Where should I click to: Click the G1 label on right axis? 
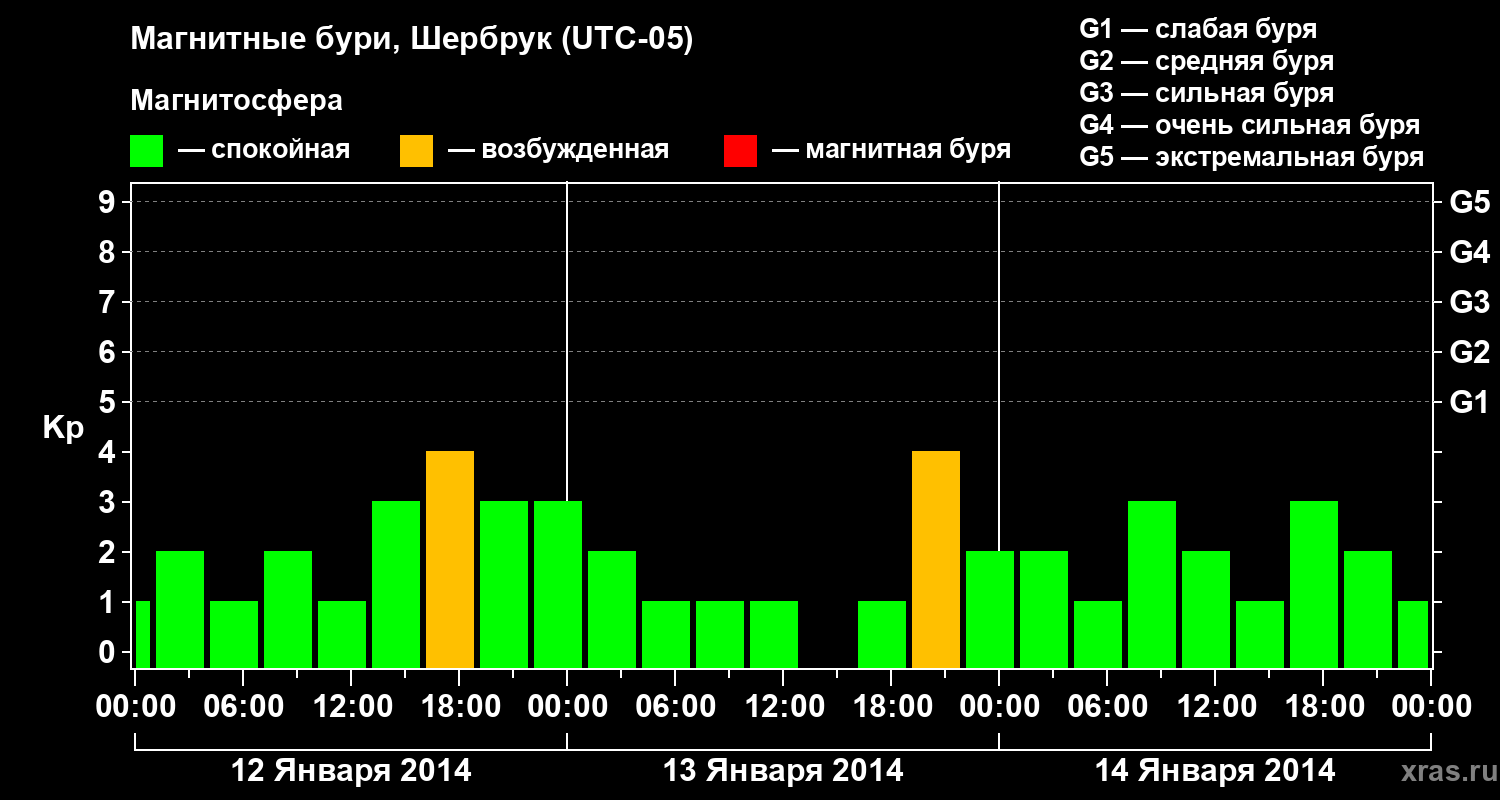(x=1469, y=402)
